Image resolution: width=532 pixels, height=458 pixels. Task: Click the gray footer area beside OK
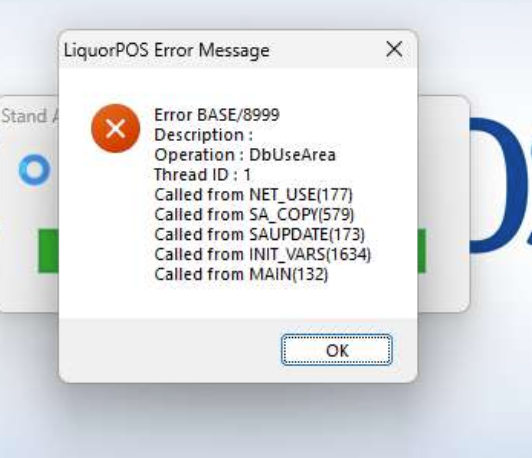pyautogui.click(x=170, y=350)
